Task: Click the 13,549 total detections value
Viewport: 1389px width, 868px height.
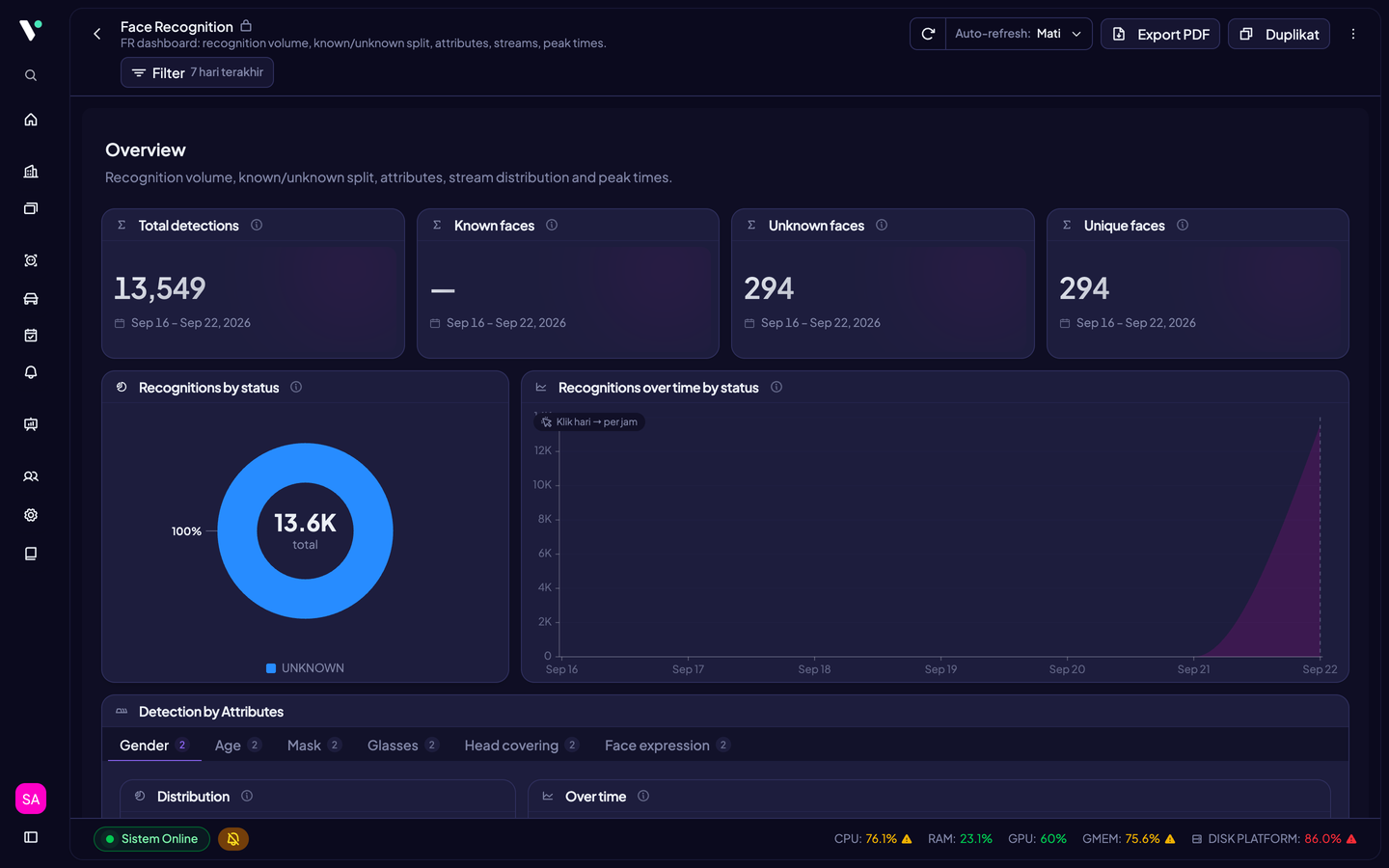Action: tap(160, 288)
